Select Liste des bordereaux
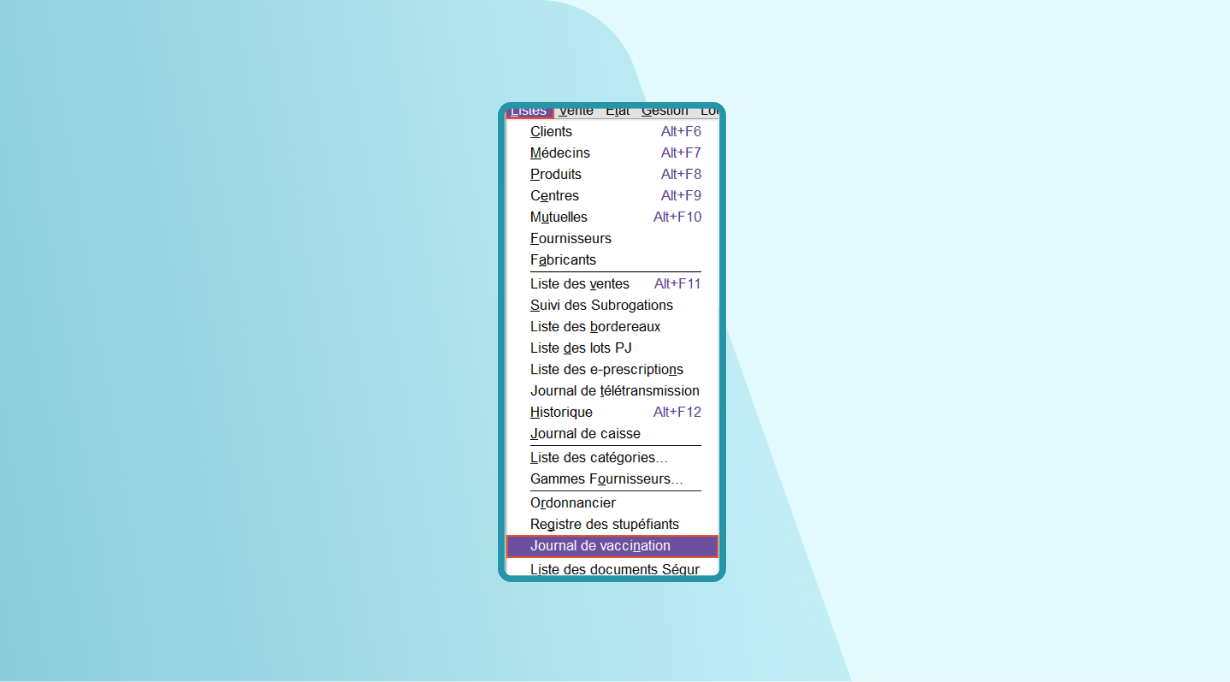 point(595,327)
